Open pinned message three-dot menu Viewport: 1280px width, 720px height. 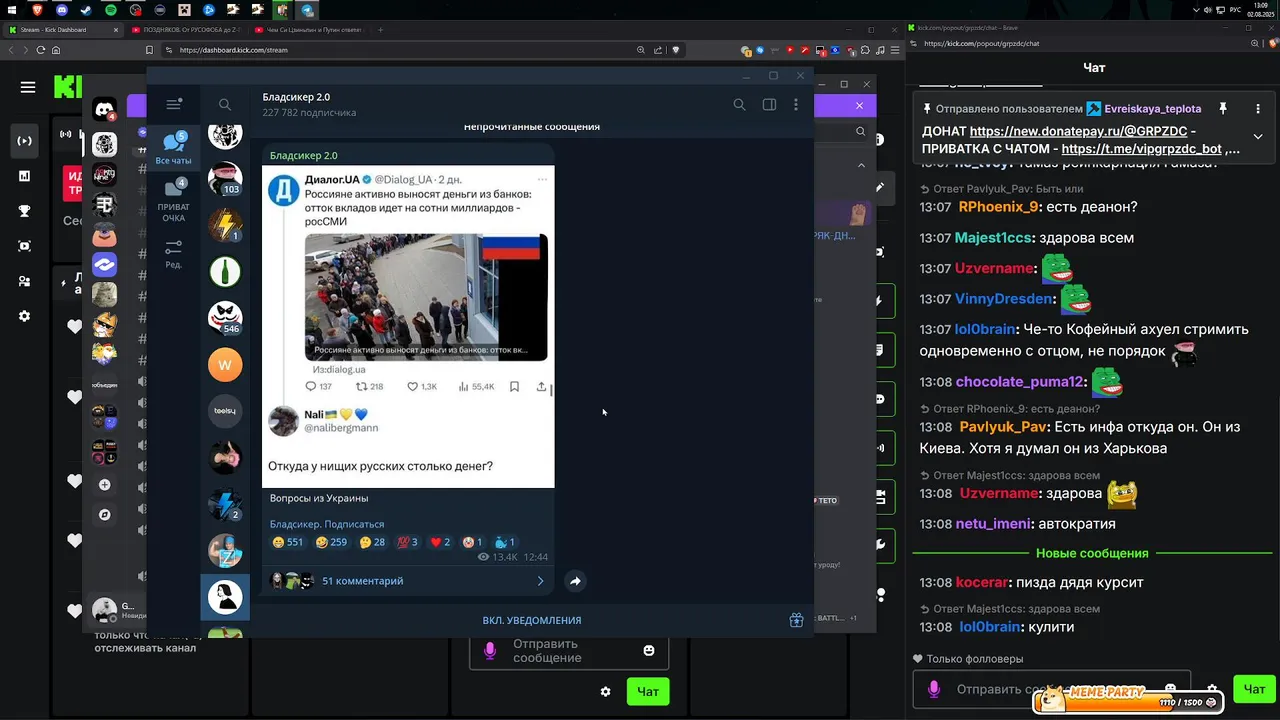[x=1258, y=108]
